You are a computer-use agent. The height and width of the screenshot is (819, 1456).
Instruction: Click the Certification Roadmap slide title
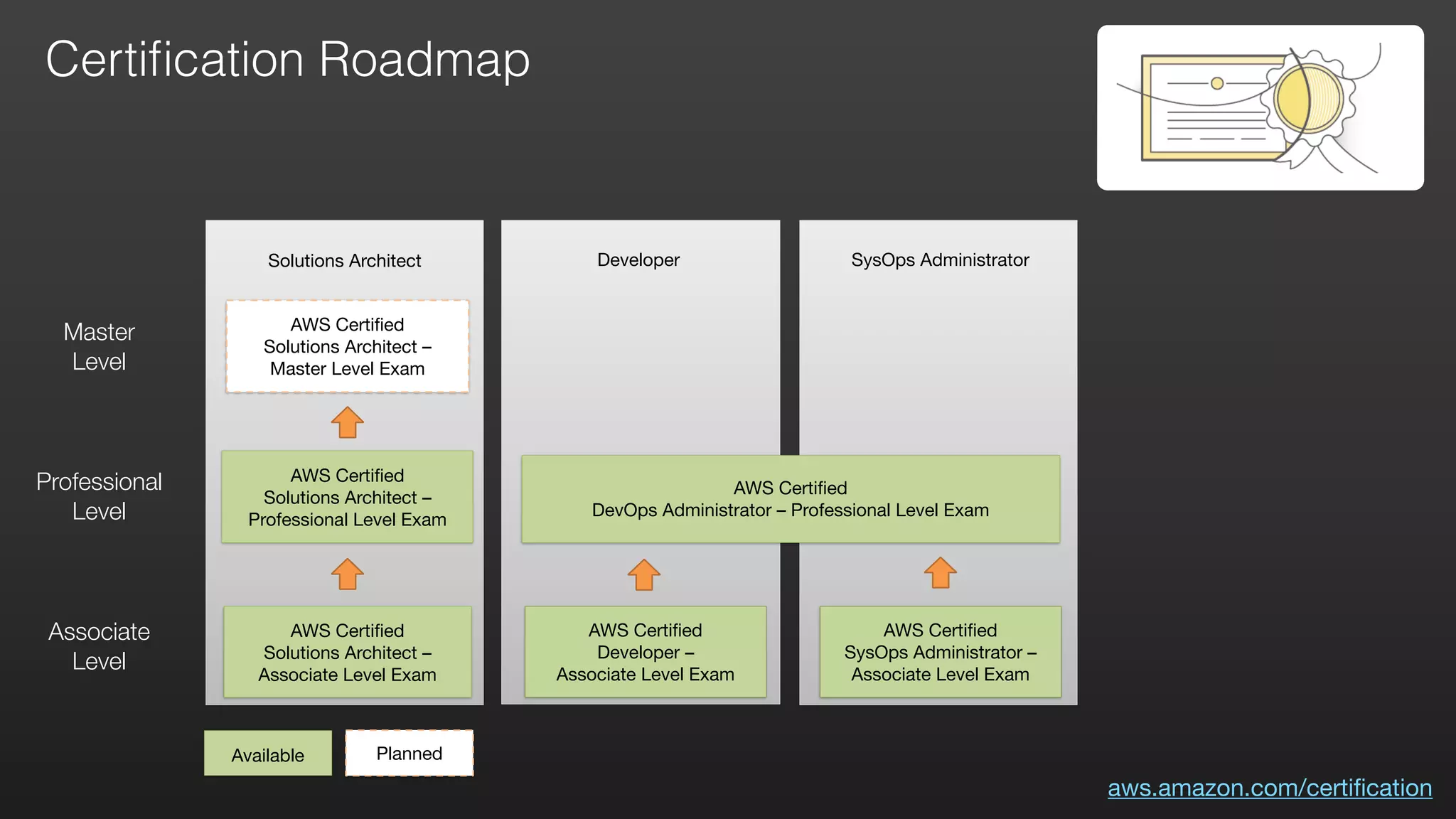click(x=288, y=59)
